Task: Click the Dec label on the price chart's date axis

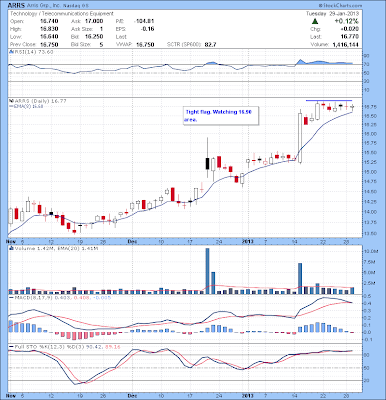Action: pyautogui.click(x=132, y=241)
